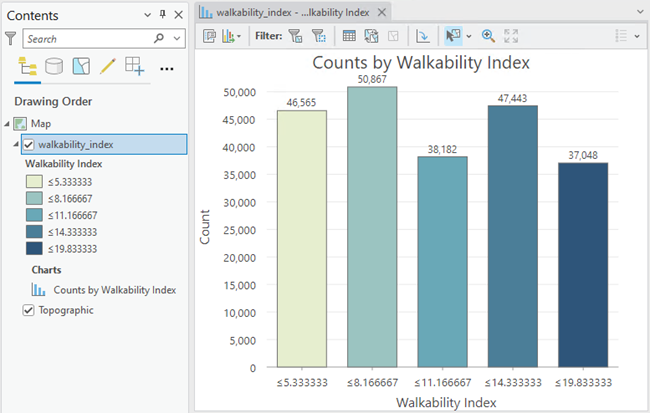Screen dimensions: 650x413
Task: Toggle the Topographic basemap checkbox
Action: [28, 311]
